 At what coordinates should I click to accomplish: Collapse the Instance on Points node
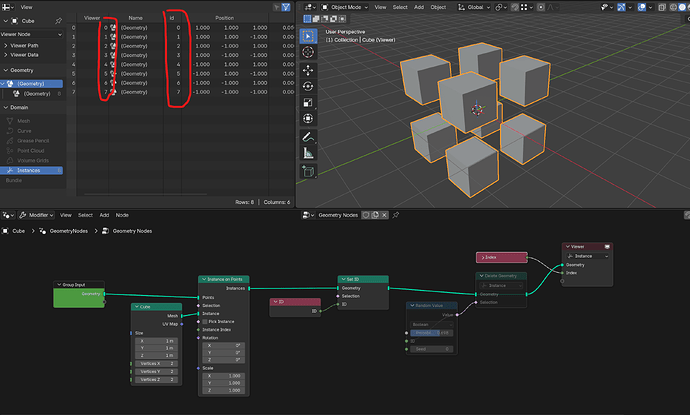pyautogui.click(x=204, y=279)
